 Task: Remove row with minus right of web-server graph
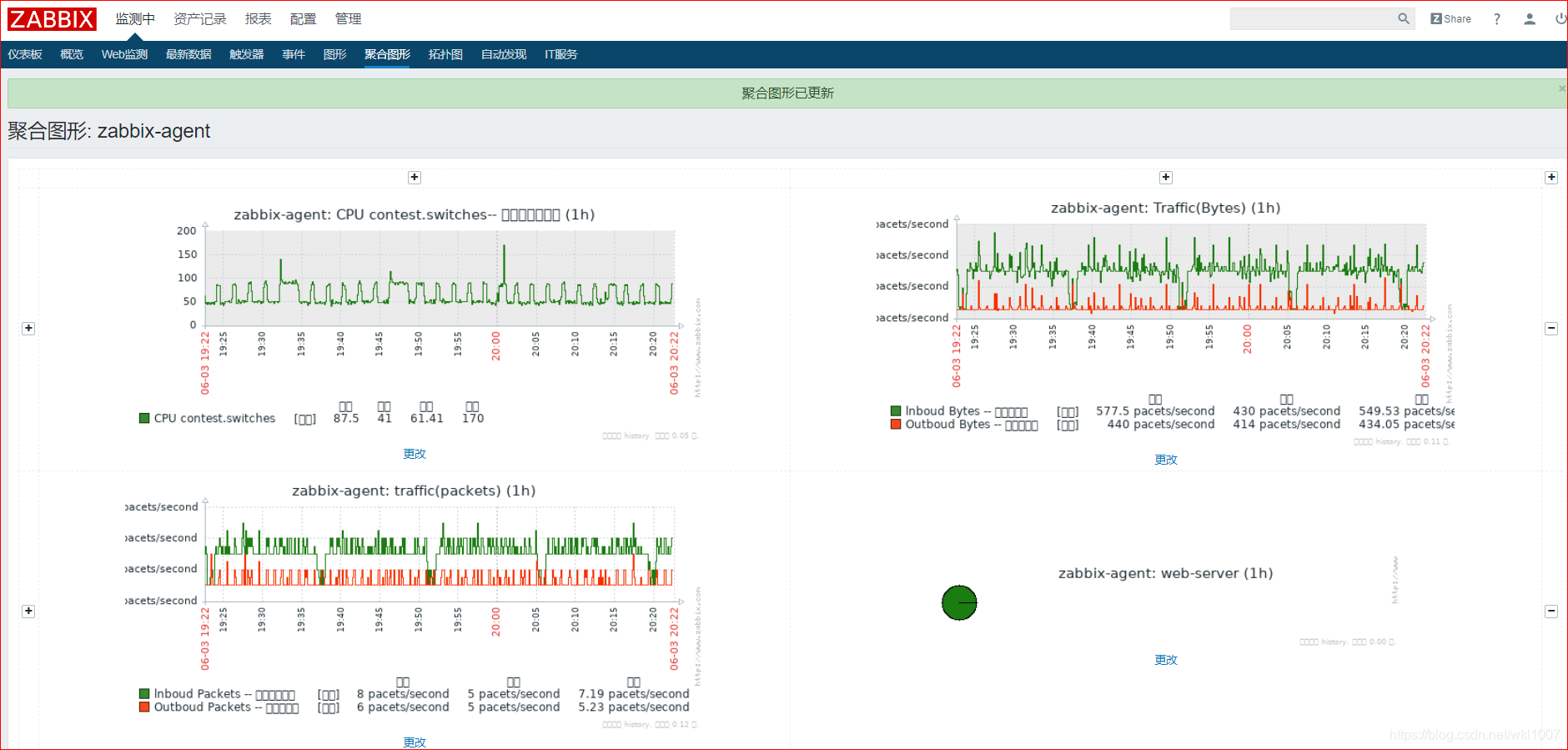1551,611
